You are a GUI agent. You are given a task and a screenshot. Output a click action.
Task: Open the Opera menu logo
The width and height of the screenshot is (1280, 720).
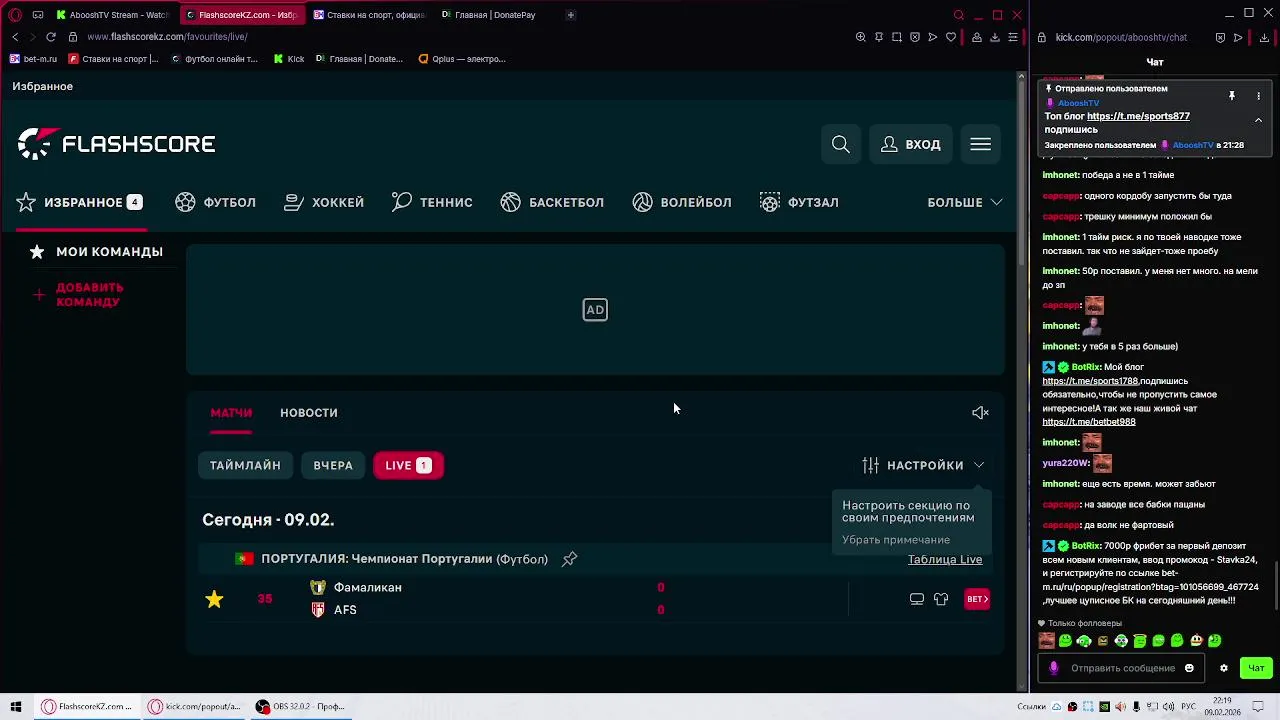[x=15, y=15]
